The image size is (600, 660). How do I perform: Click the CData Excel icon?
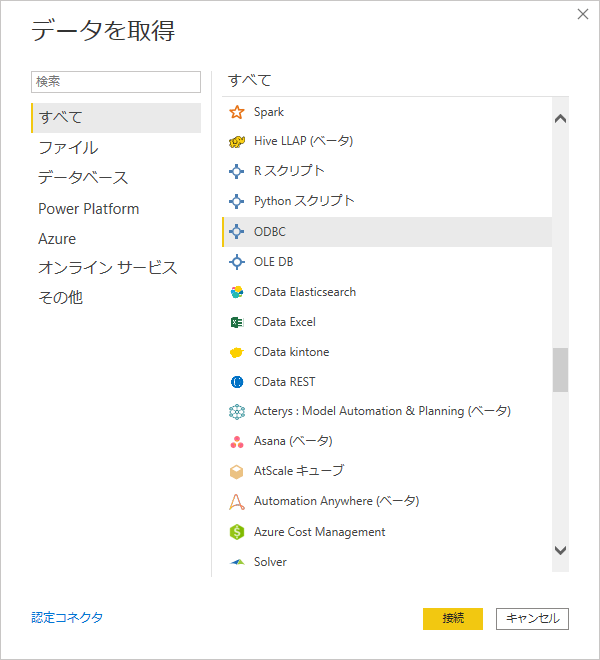click(237, 322)
